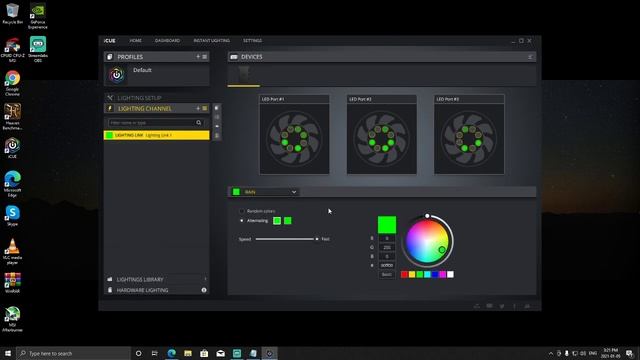Click the Facebook icon in iCUE footer
Screen dimensions: 640x360
pos(514,306)
